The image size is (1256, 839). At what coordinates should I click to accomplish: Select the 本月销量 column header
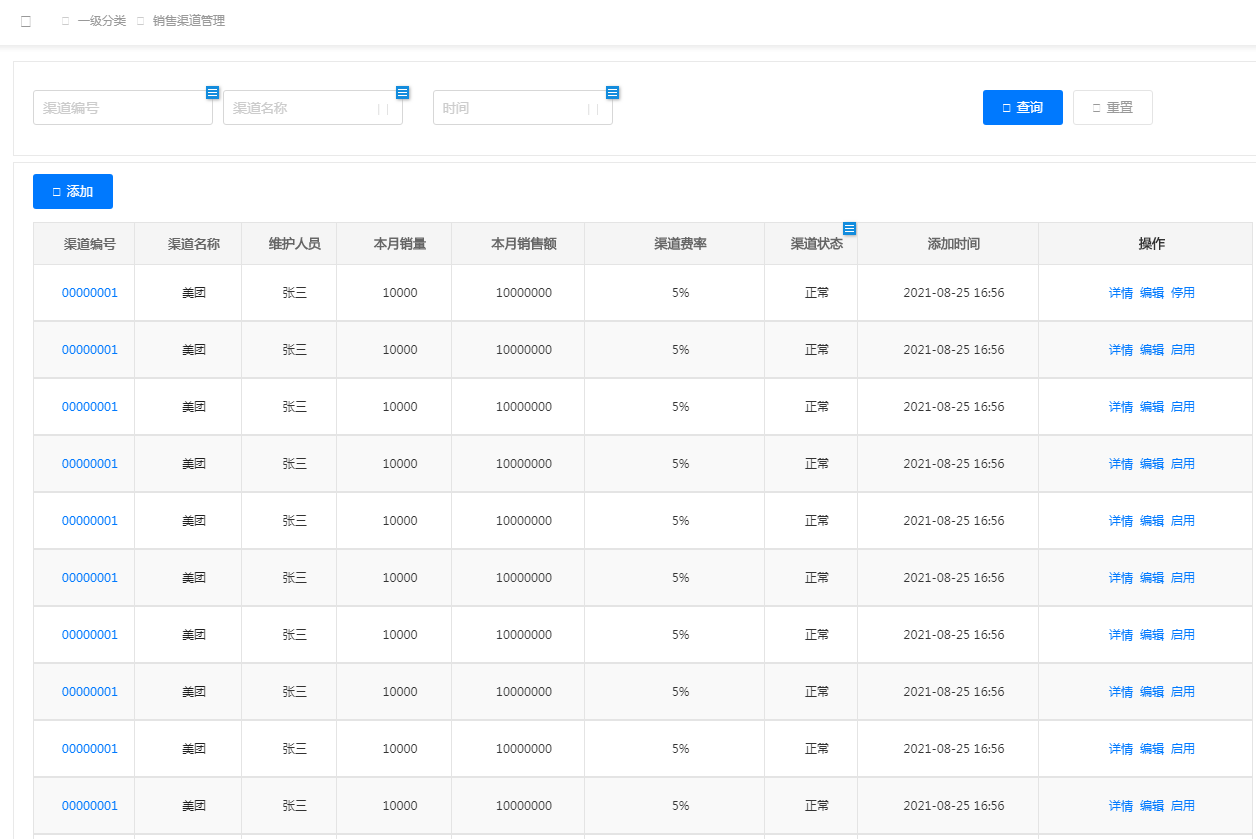[394, 244]
